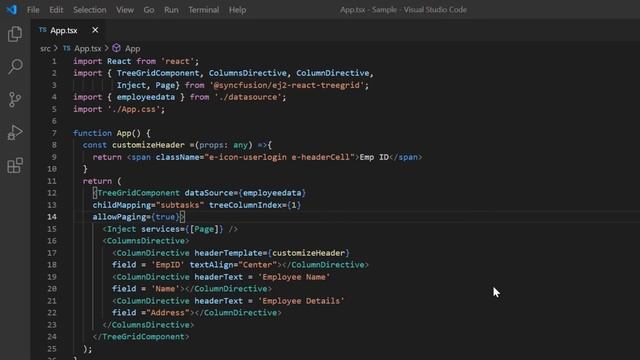
Task: Click closing ColumnsDirective tag on line 23
Action: (148, 325)
